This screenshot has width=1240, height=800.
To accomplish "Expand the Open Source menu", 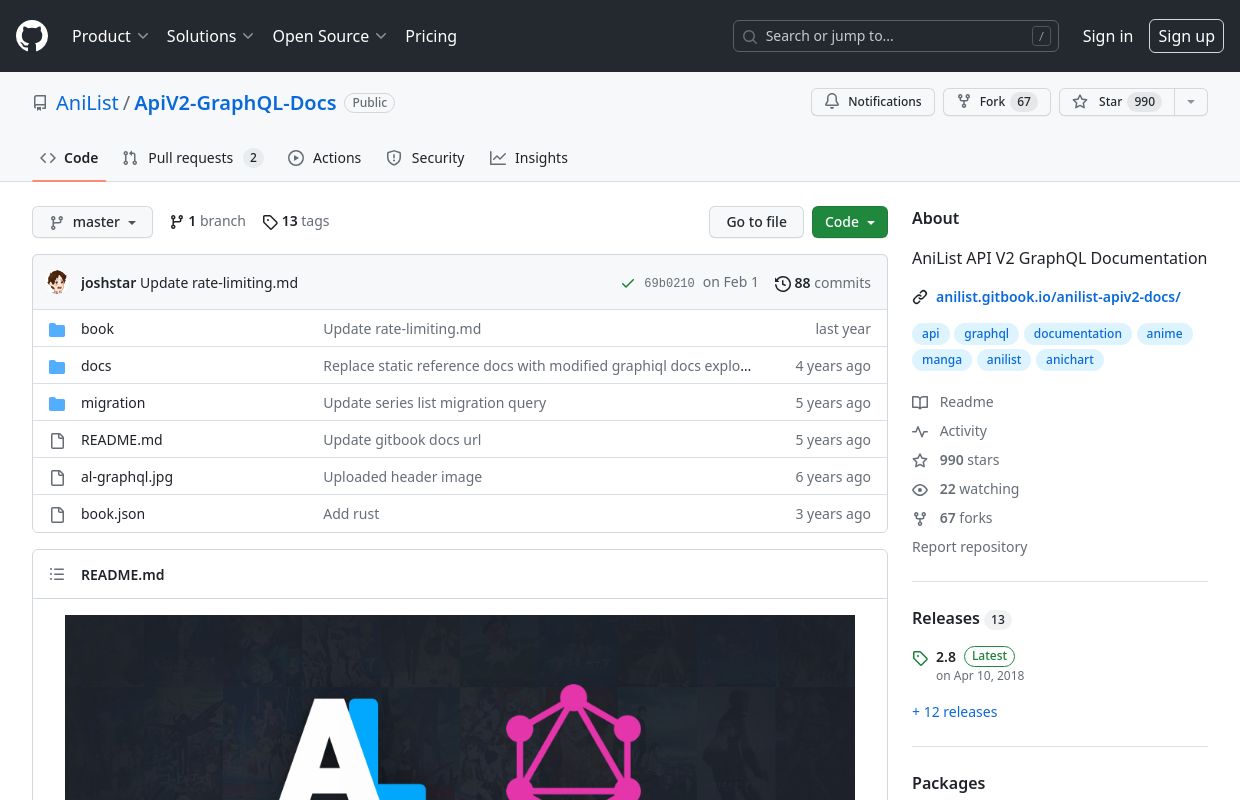I will point(329,36).
